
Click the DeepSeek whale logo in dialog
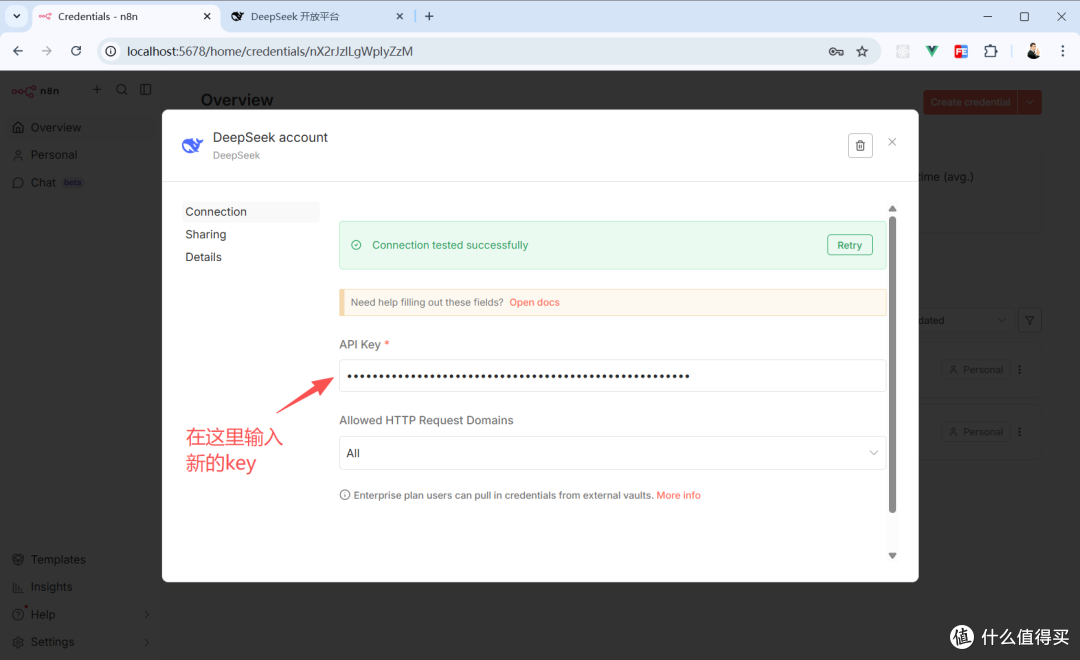pos(192,145)
